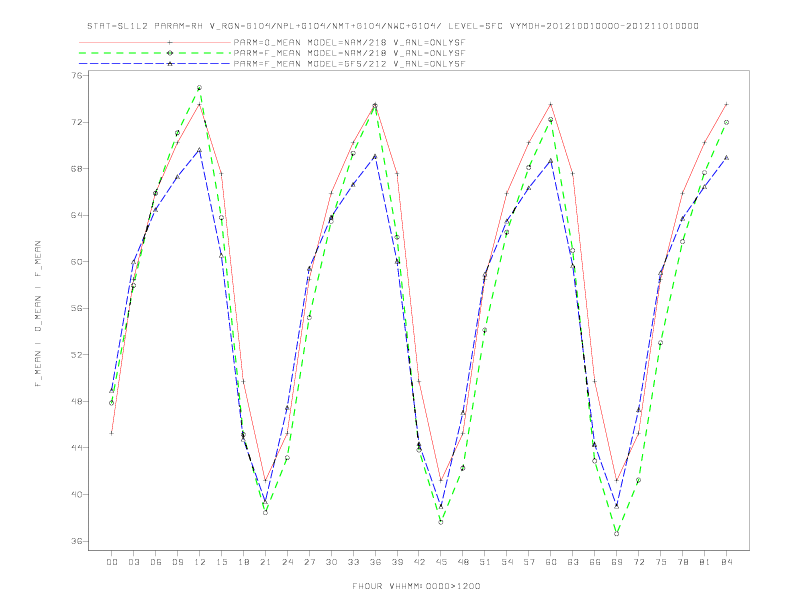Click the x-axis forecast hour label 84
Screen dimensions: 792x612
pos(727,562)
